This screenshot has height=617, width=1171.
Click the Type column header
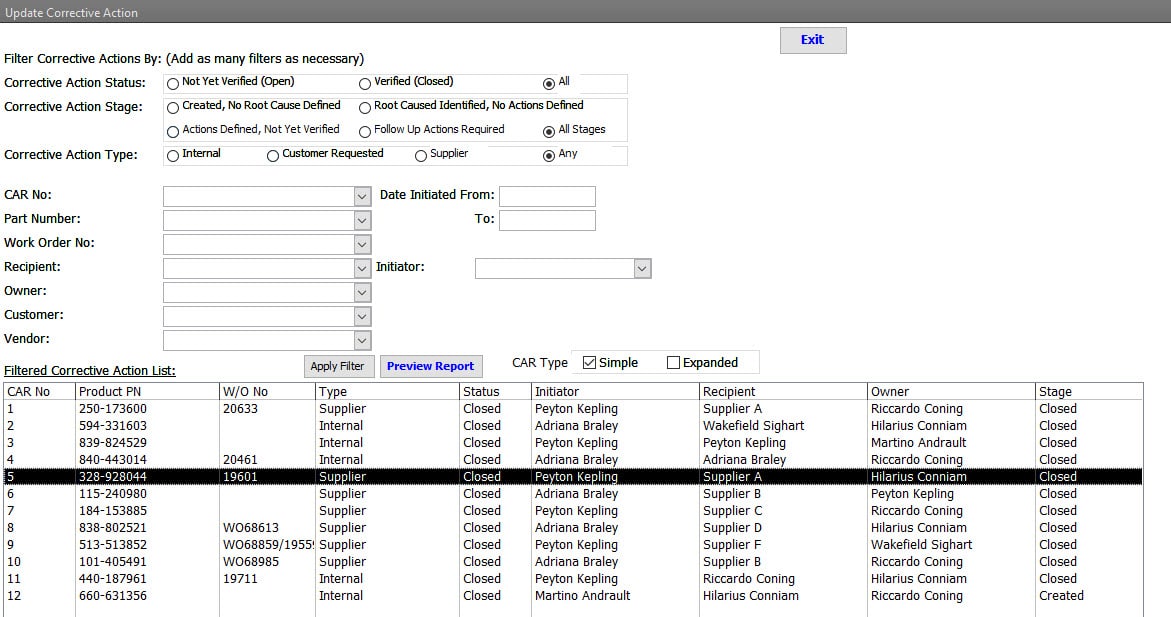point(388,391)
